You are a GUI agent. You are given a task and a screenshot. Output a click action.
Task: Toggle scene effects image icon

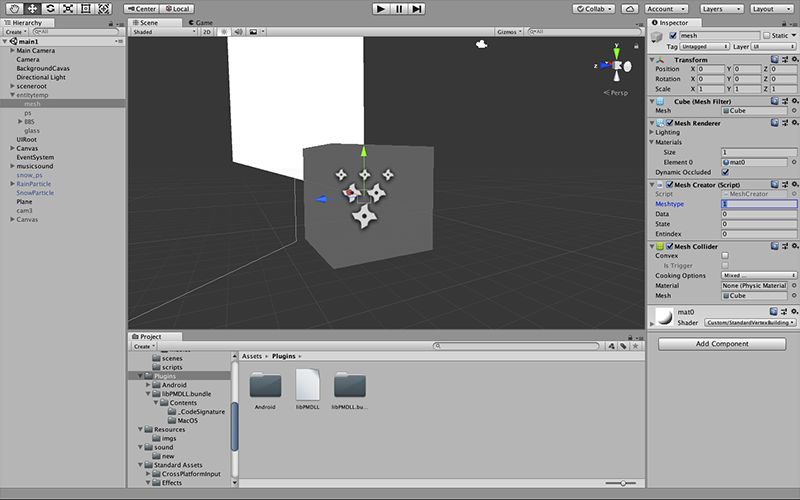click(253, 32)
